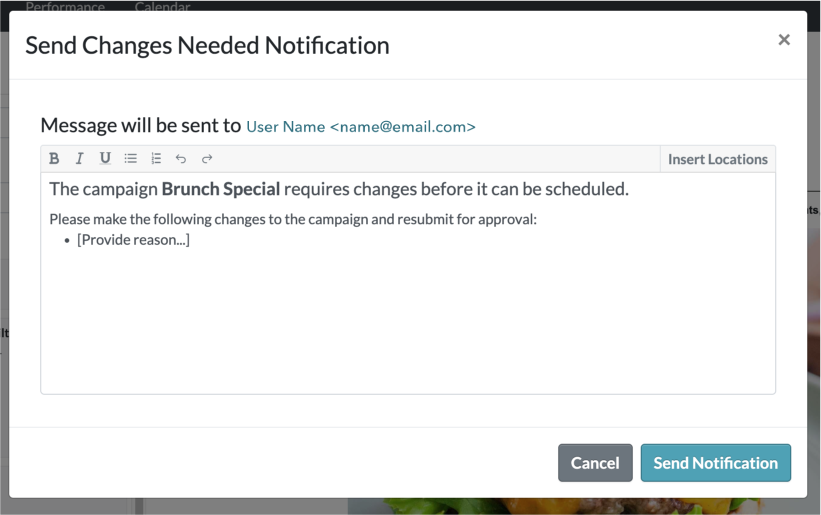Viewport: 821px width, 515px height.
Task: Cancel sending the notification
Action: (x=595, y=463)
